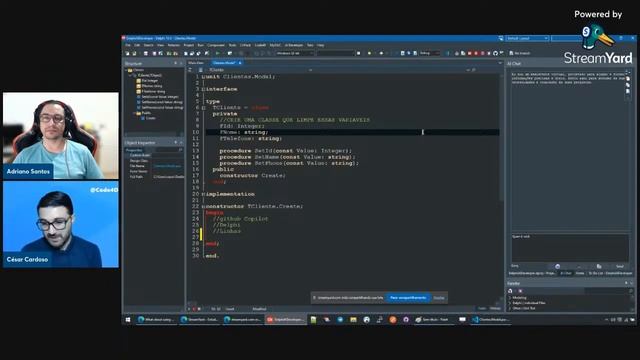
Task: Collapse the constructor fold at line 22
Action: click(203, 207)
